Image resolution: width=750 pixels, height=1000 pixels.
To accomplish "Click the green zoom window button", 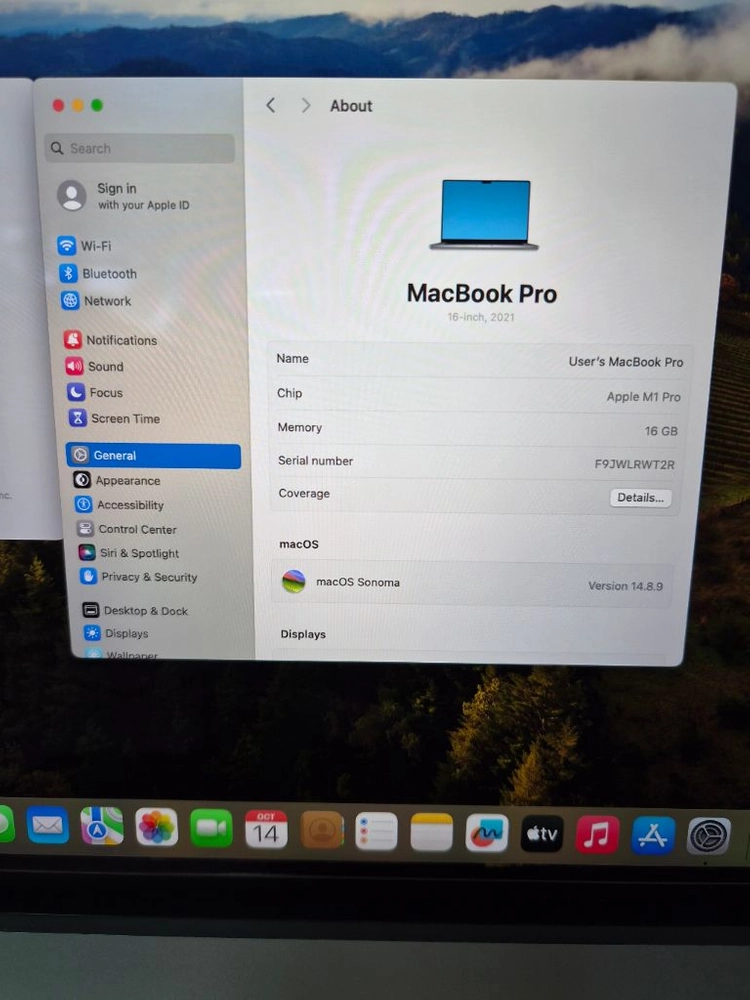I will 97,105.
